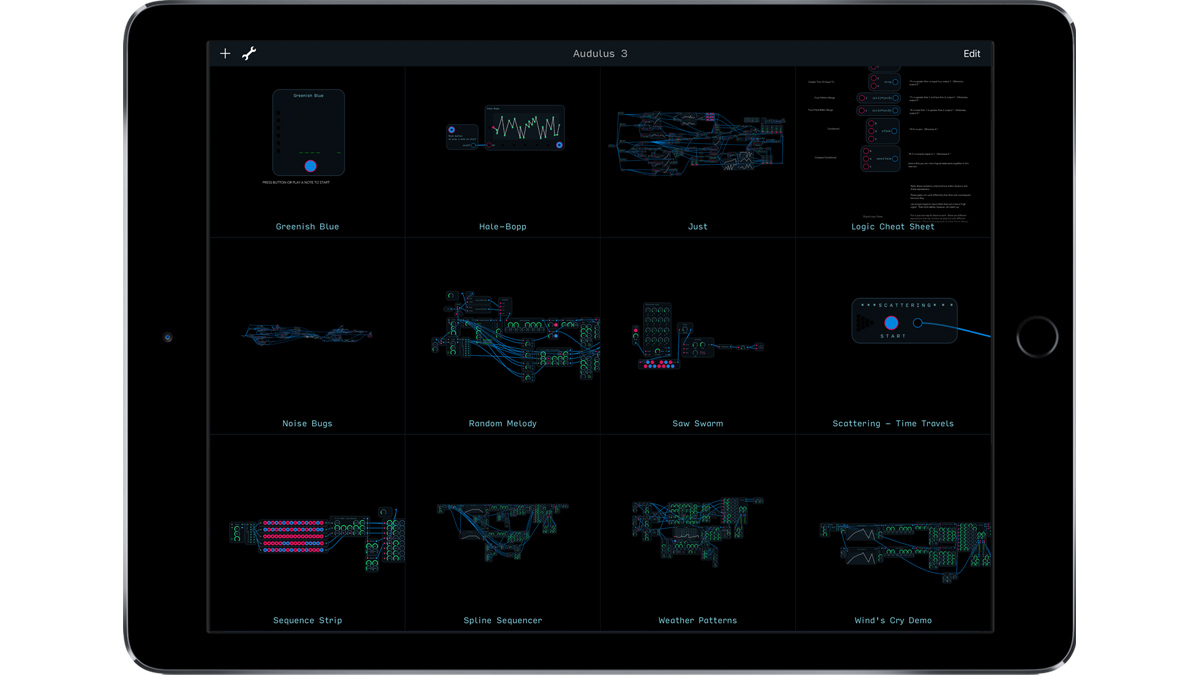Open the Spline Sequencer patch thumbnail
The width and height of the screenshot is (1200, 675).
504,531
